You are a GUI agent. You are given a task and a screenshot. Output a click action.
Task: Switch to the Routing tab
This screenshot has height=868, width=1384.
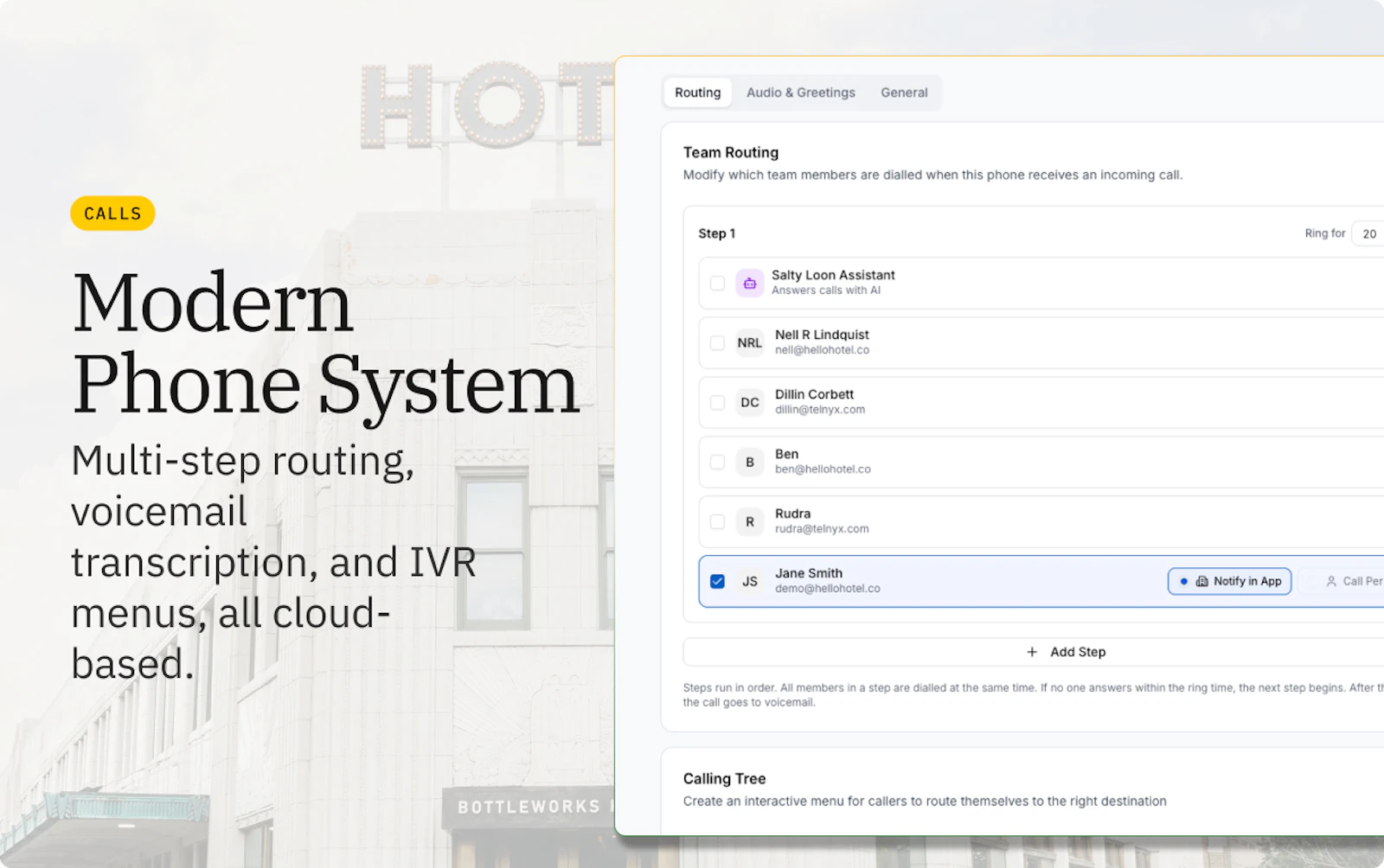click(x=697, y=93)
